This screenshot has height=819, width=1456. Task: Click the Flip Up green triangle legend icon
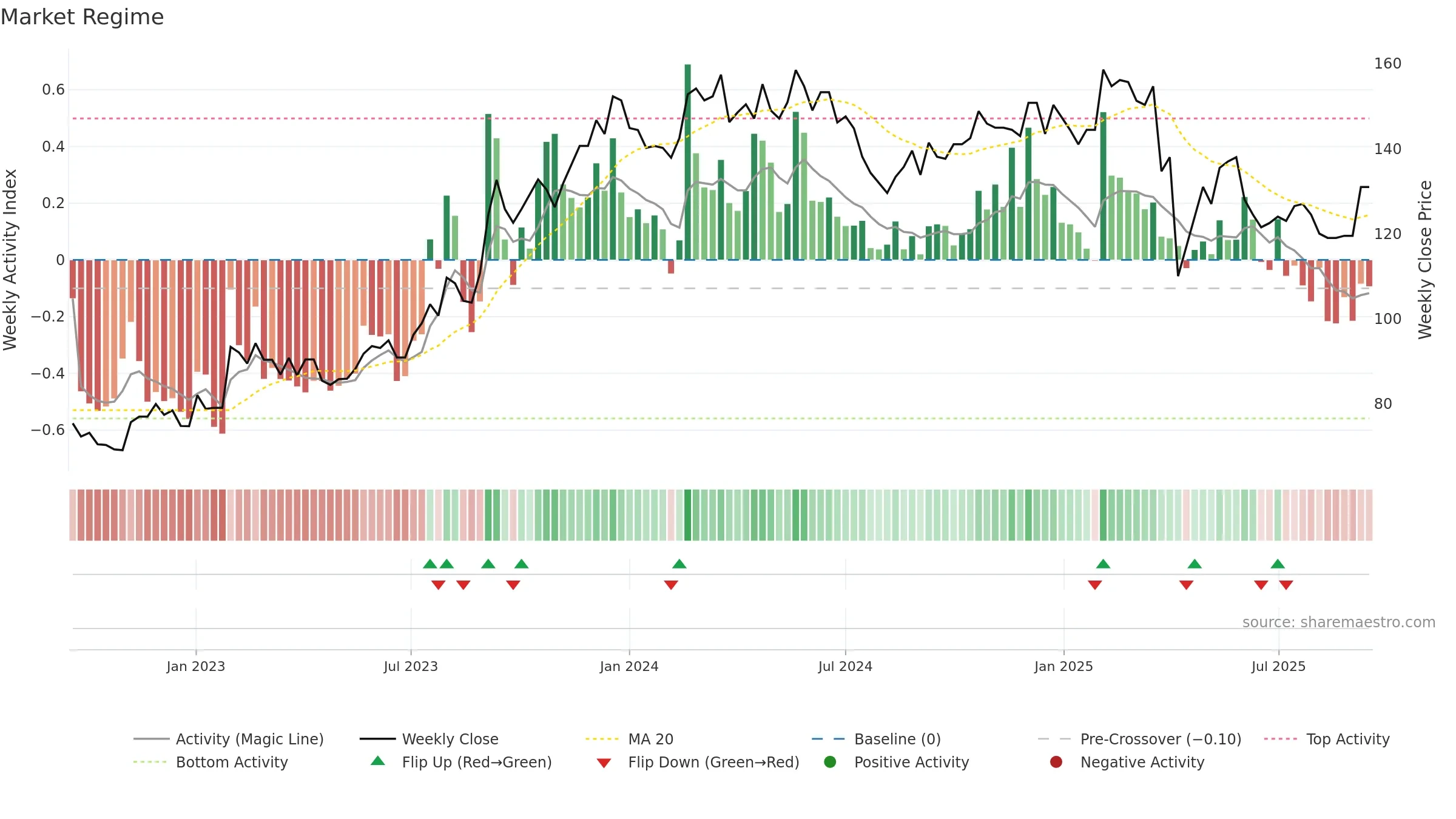click(378, 761)
